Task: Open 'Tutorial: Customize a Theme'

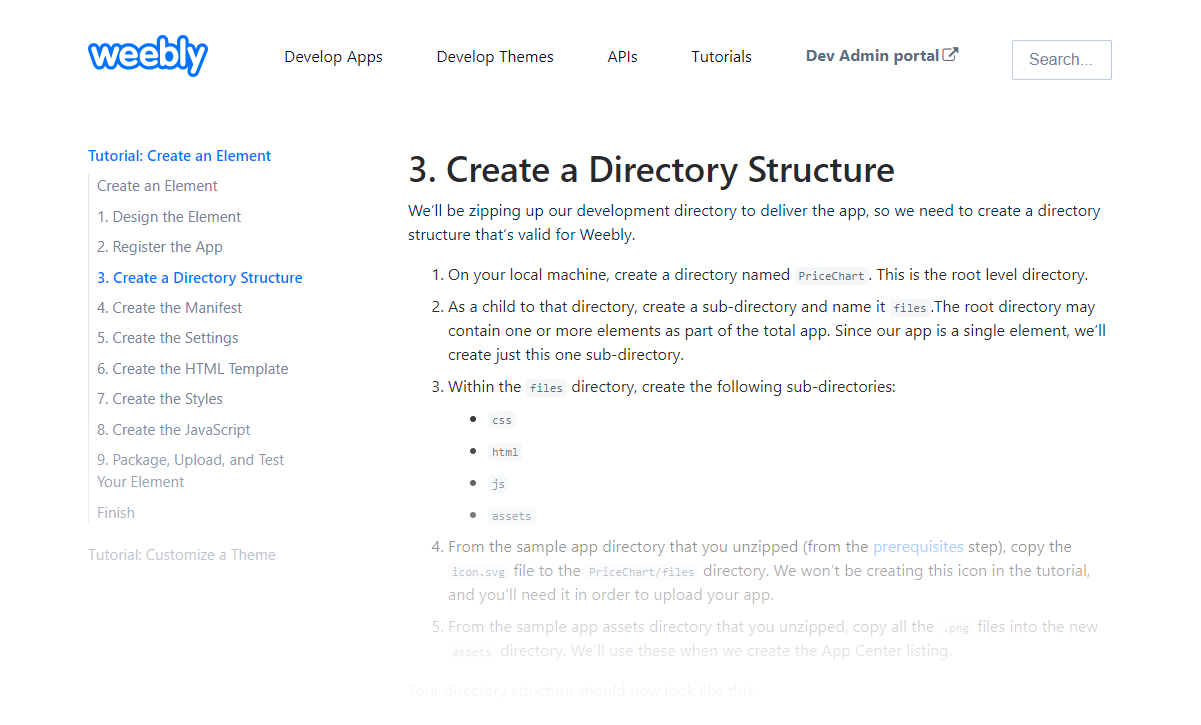Action: [182, 554]
